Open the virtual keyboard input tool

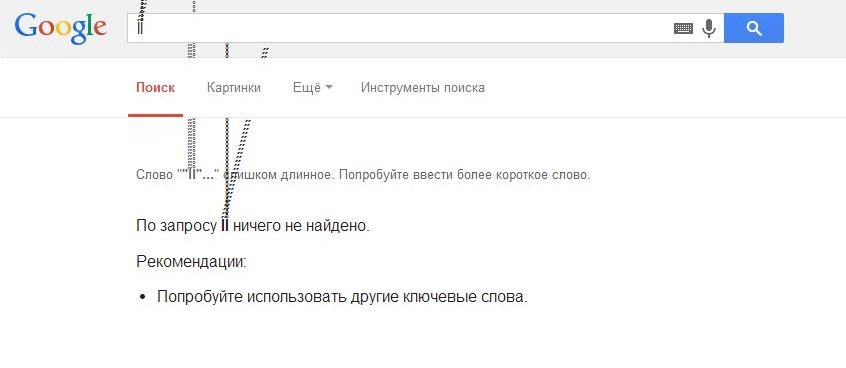pos(683,28)
